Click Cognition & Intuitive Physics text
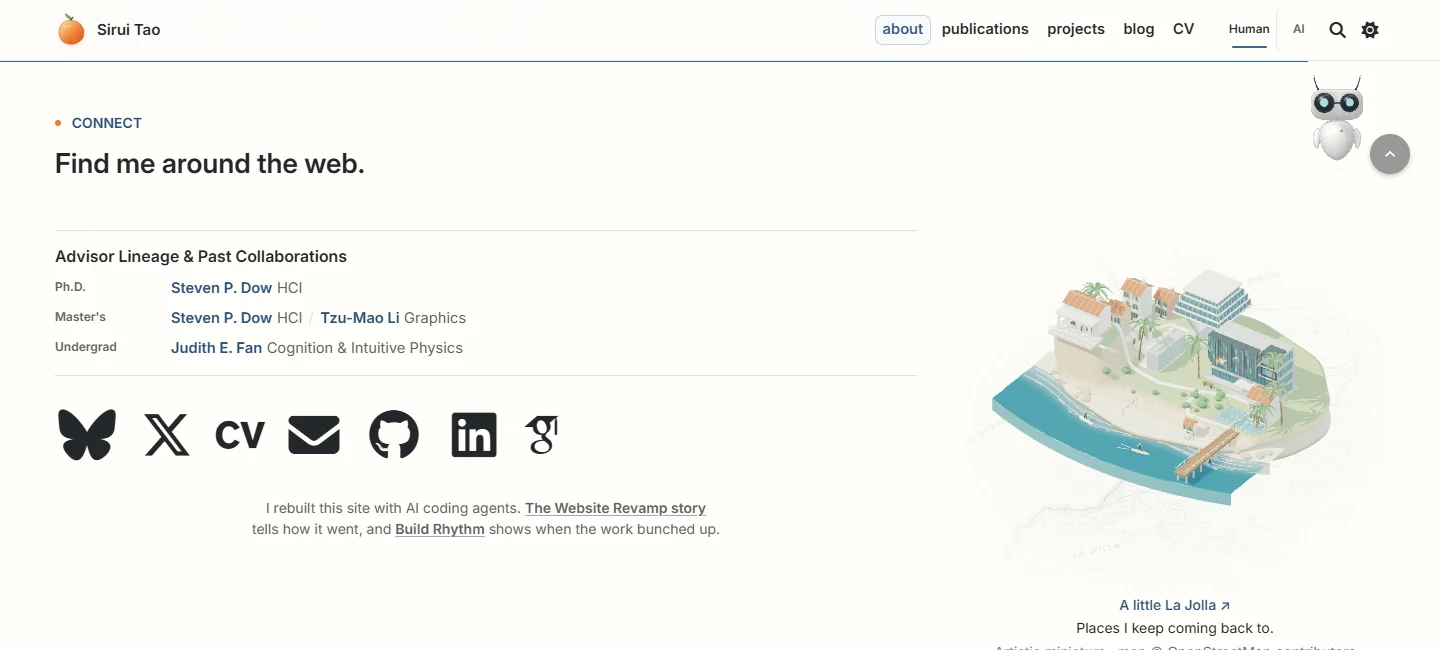This screenshot has width=1440, height=650. coord(365,348)
